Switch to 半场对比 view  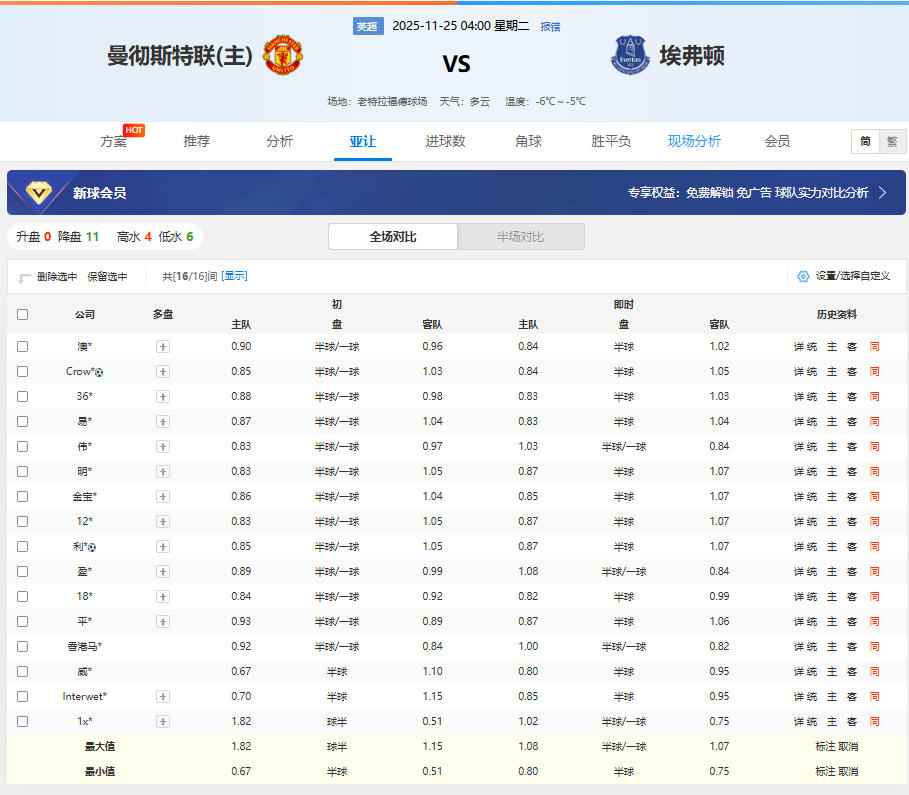tap(520, 237)
